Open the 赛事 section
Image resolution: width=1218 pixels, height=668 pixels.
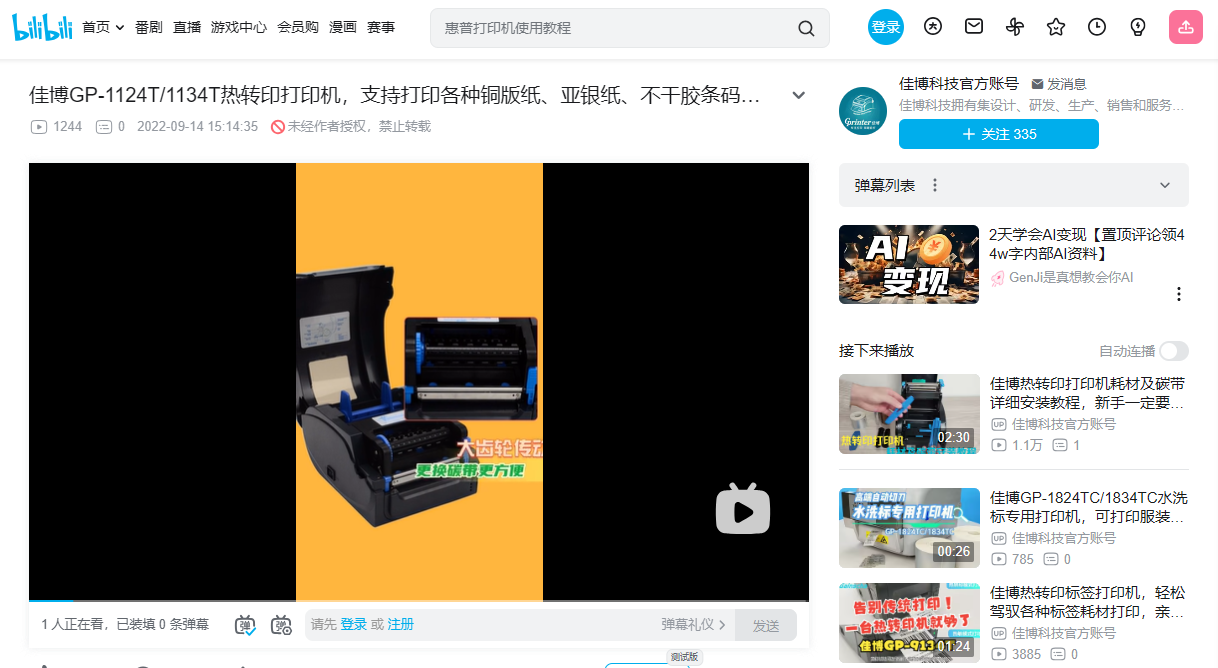coord(381,27)
